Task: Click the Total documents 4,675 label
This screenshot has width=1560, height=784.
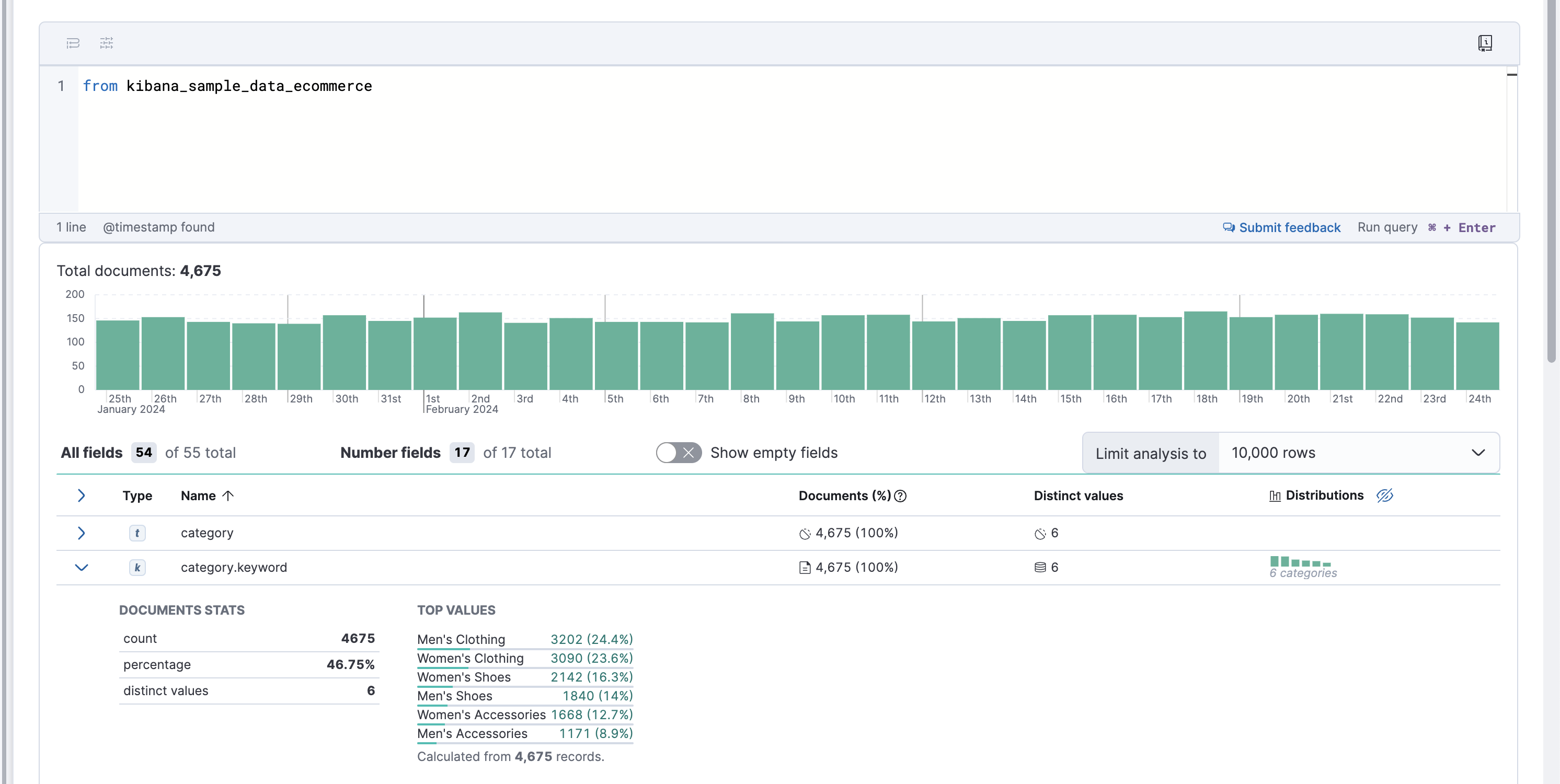Action: [139, 271]
